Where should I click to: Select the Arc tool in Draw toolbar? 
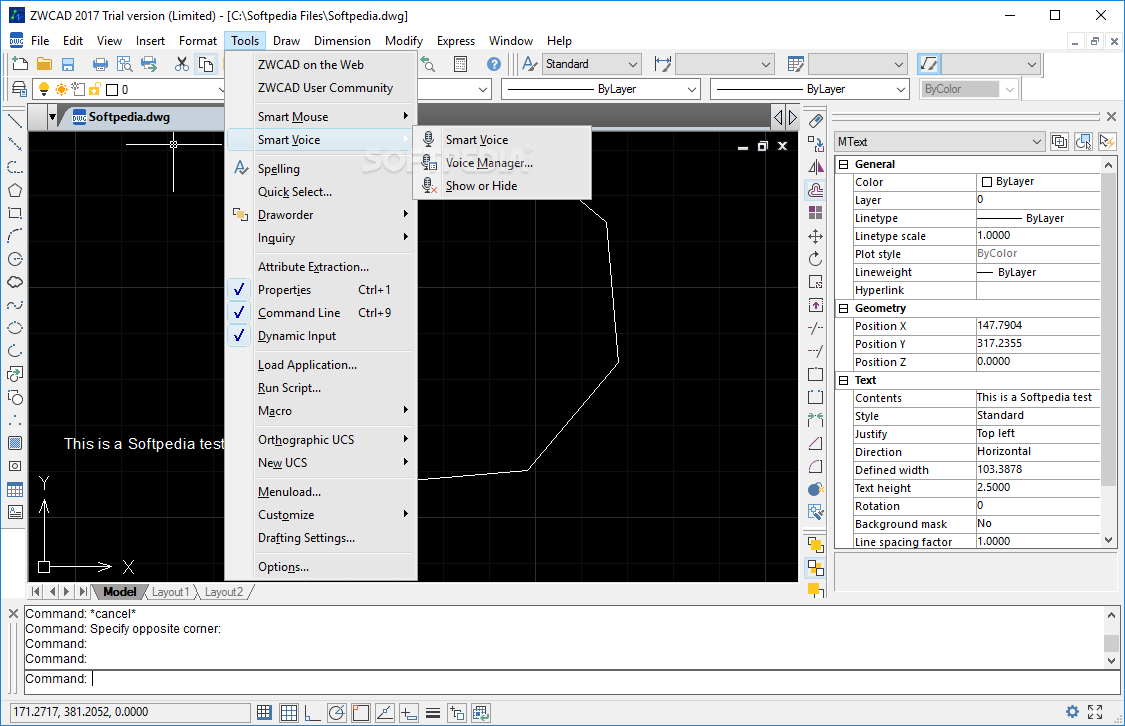[x=14, y=236]
